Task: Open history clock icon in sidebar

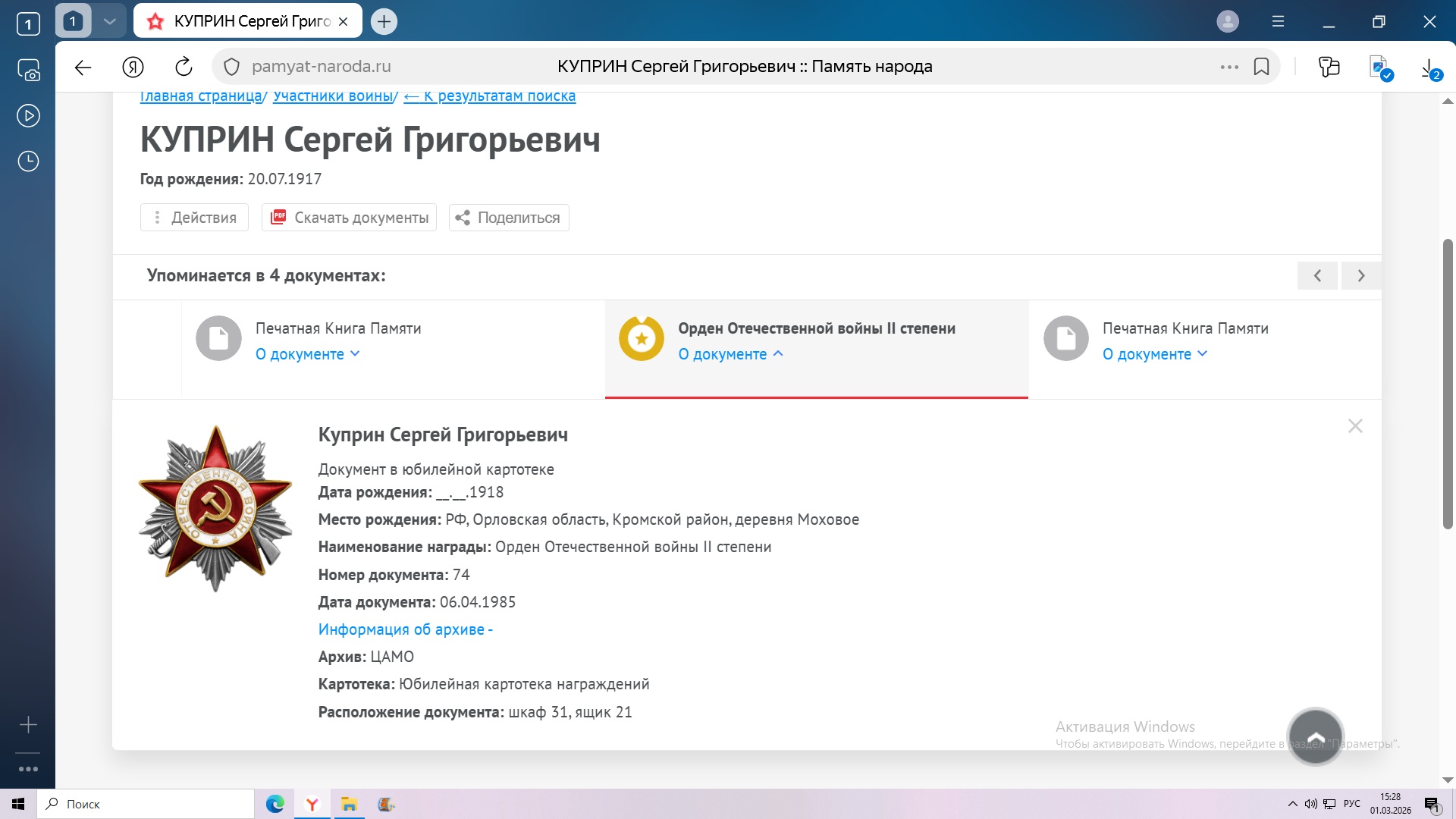Action: click(28, 161)
